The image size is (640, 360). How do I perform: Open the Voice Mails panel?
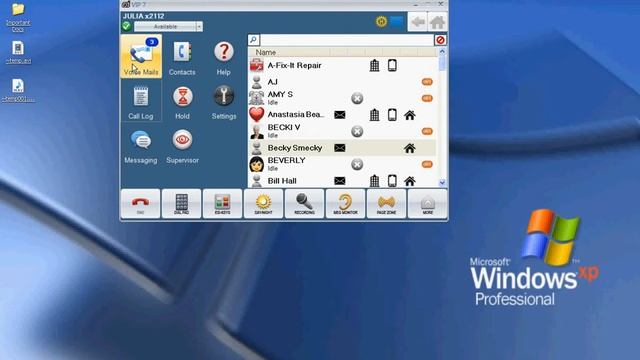click(141, 56)
